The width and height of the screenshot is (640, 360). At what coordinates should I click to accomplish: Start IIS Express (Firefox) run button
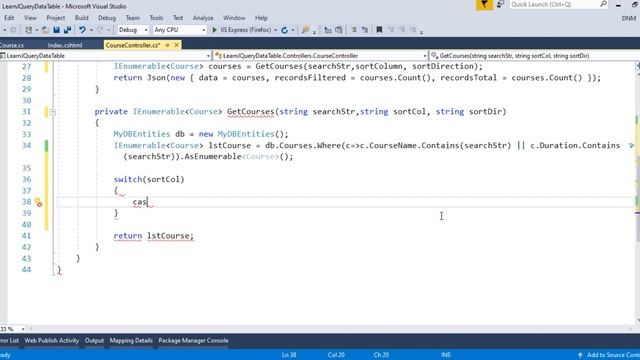coord(242,30)
